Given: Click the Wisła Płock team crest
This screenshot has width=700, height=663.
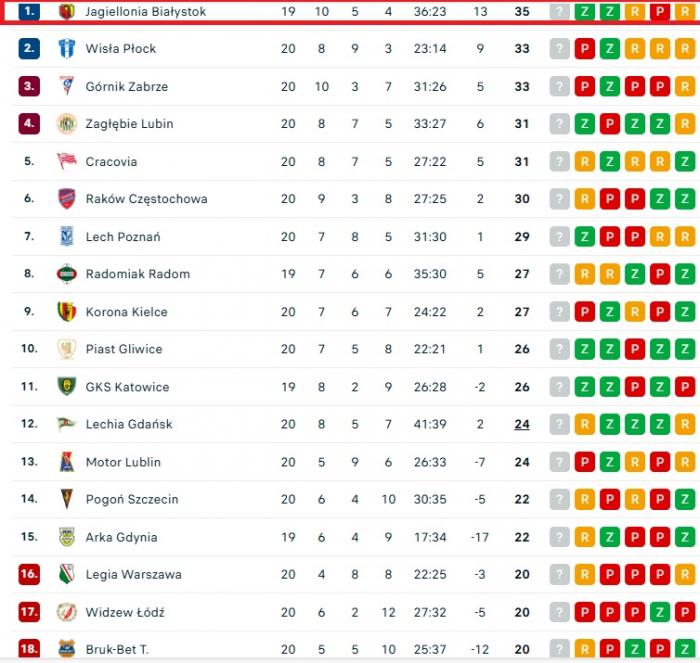Looking at the screenshot, I should (66, 49).
